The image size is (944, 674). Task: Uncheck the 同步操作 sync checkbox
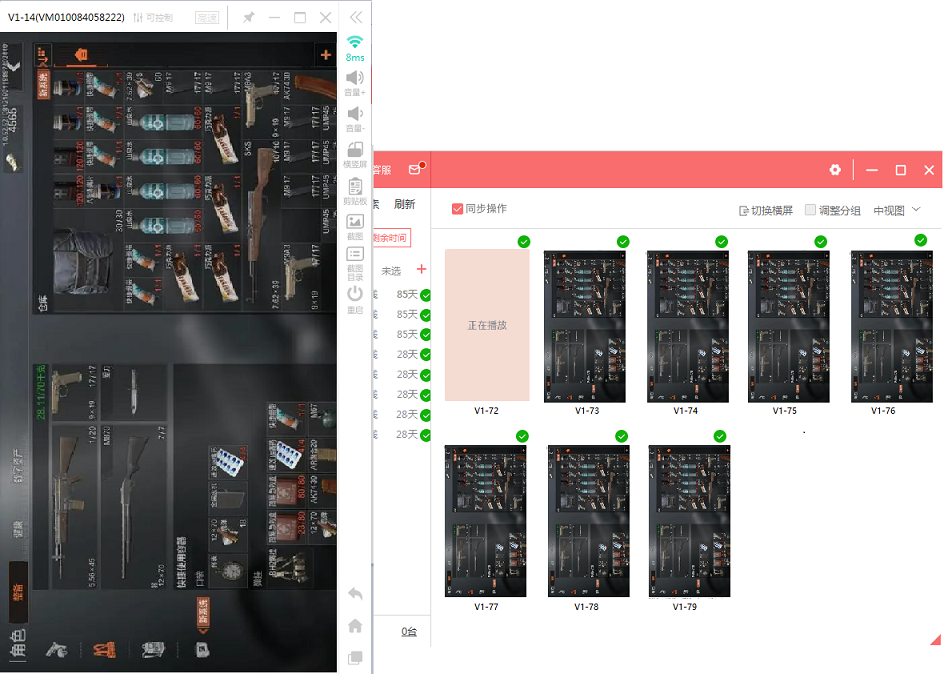tap(457, 209)
